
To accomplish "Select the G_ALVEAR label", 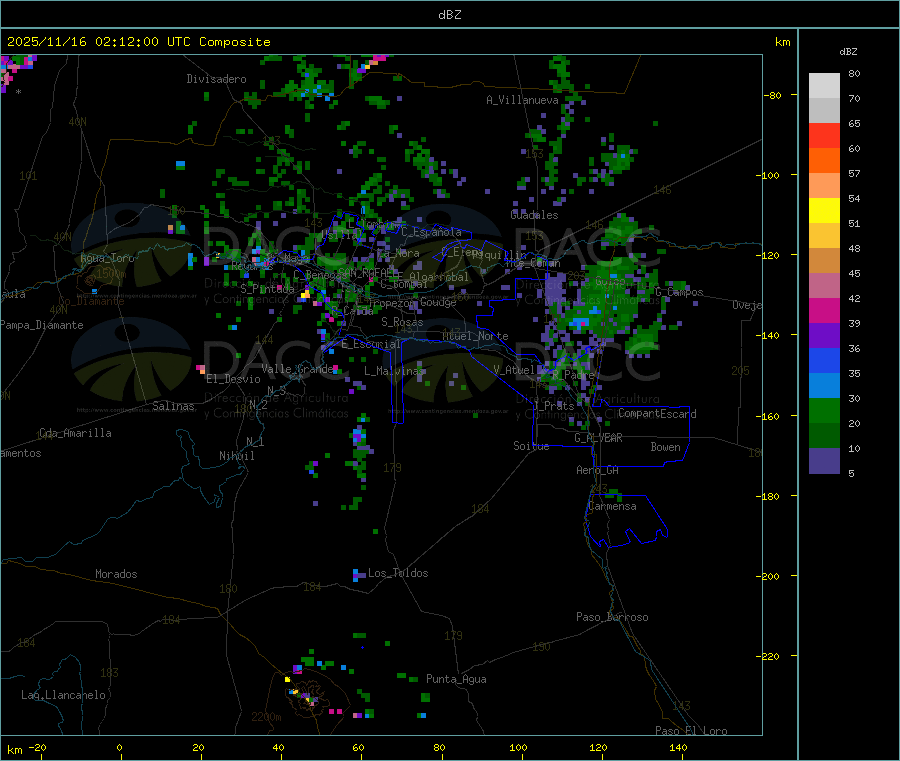I will click(x=599, y=438).
